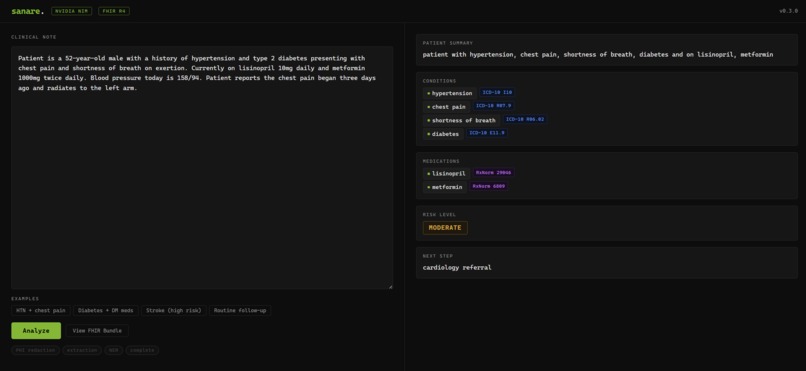Click the FHIR R4 badge
Screen dimensions: 806x371
point(114,11)
